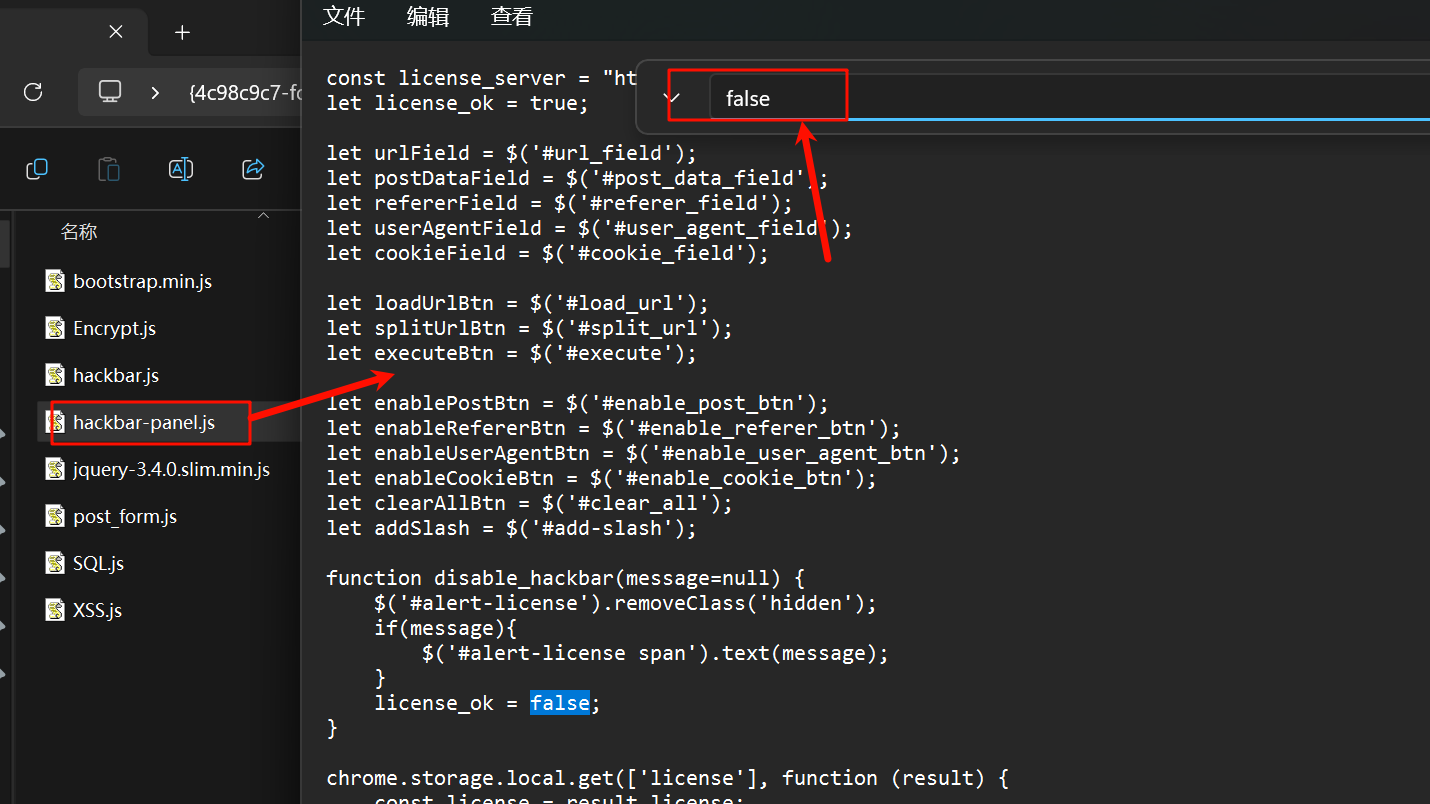This screenshot has width=1430, height=804.
Task: Click the XSS.js script file icon
Action: point(55,610)
